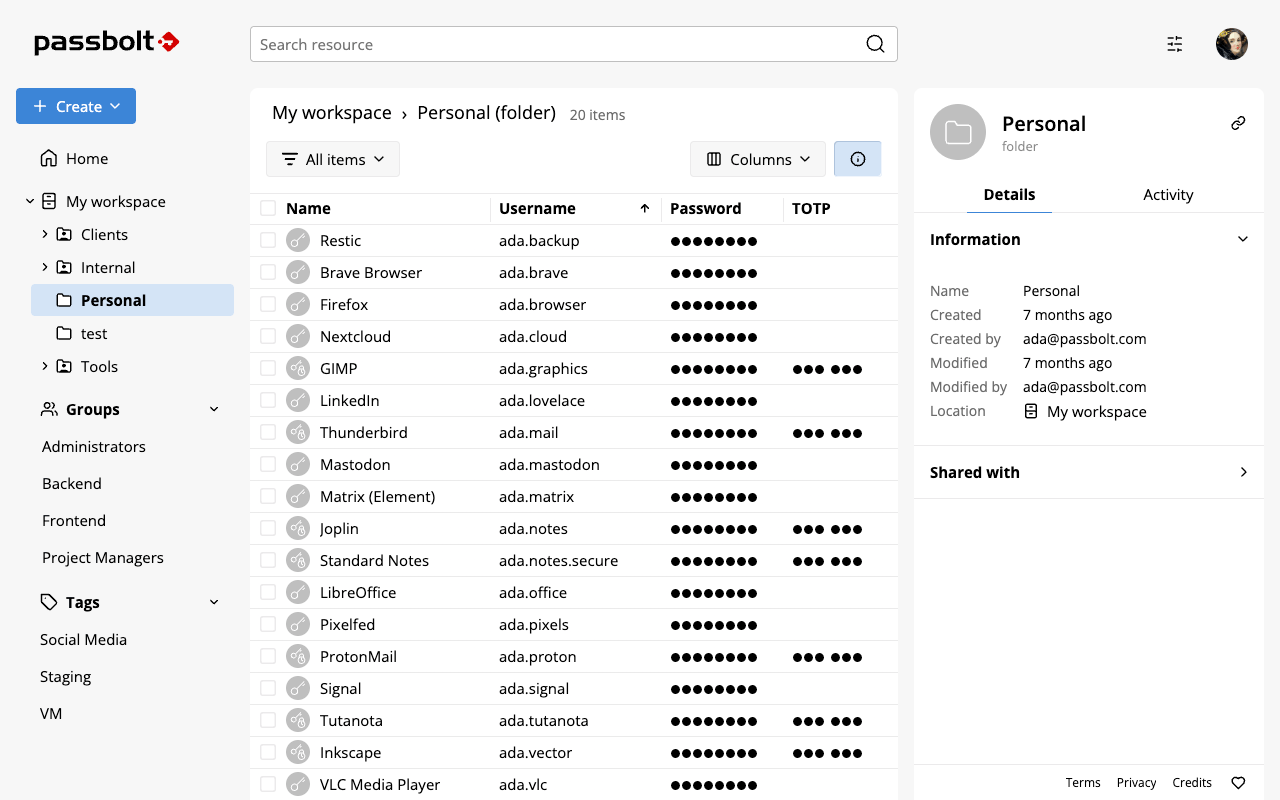The image size is (1280, 800).
Task: Click the Home icon in the sidebar
Action: (x=47, y=158)
